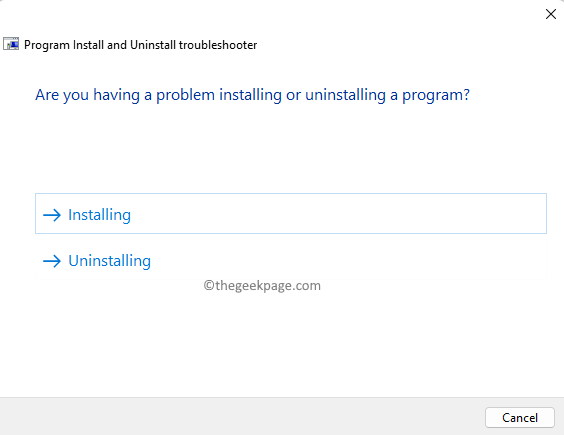This screenshot has width=564, height=435.
Task: Click the arrow icon beside Installing
Action: (x=52, y=215)
